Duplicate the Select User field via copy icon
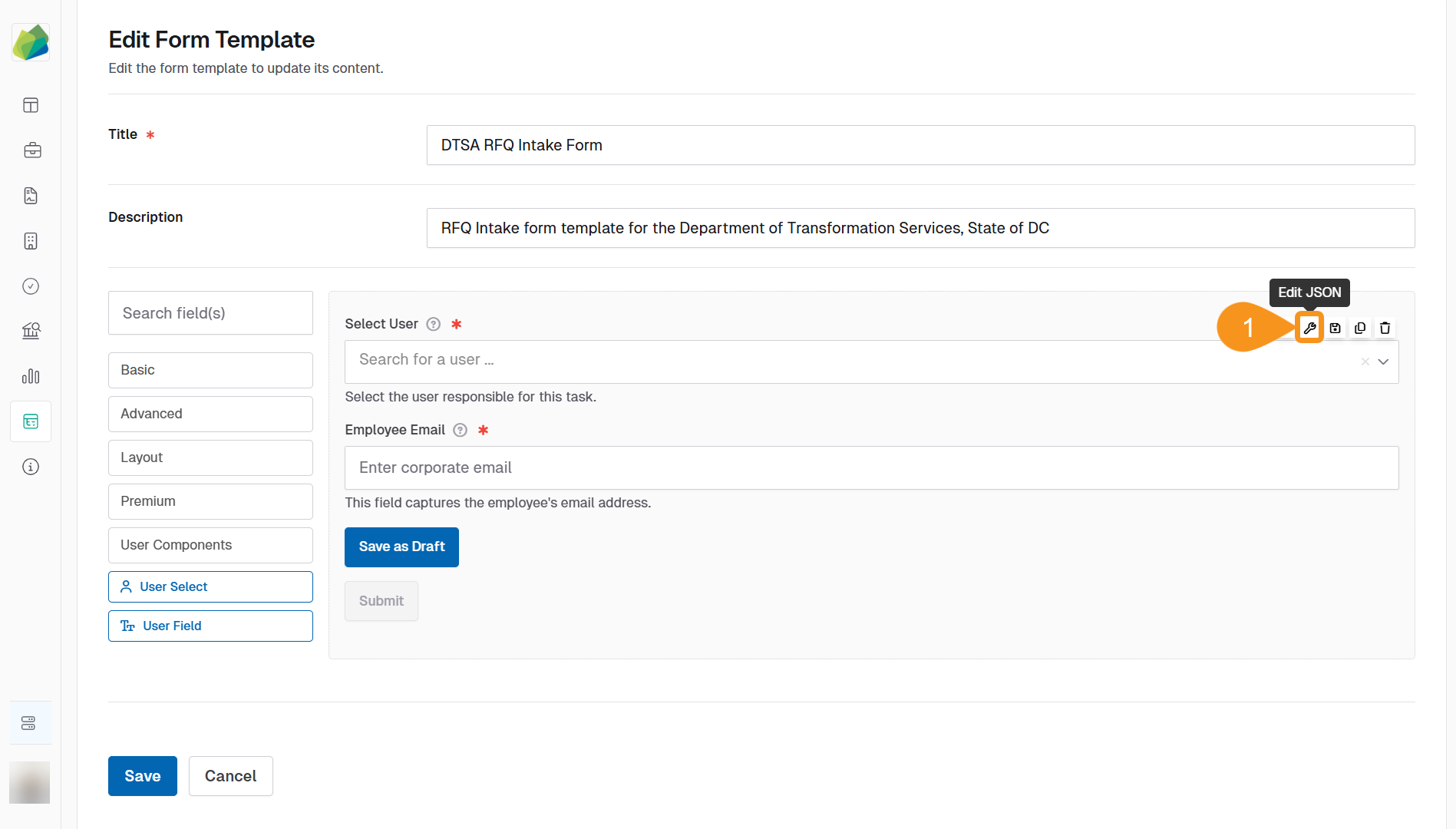1456x829 pixels. [x=1359, y=328]
